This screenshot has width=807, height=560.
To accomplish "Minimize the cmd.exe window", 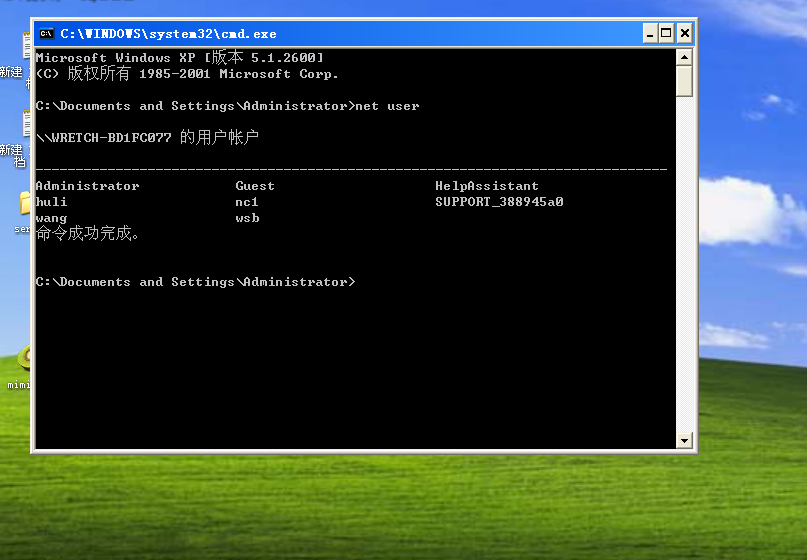I will [x=650, y=34].
